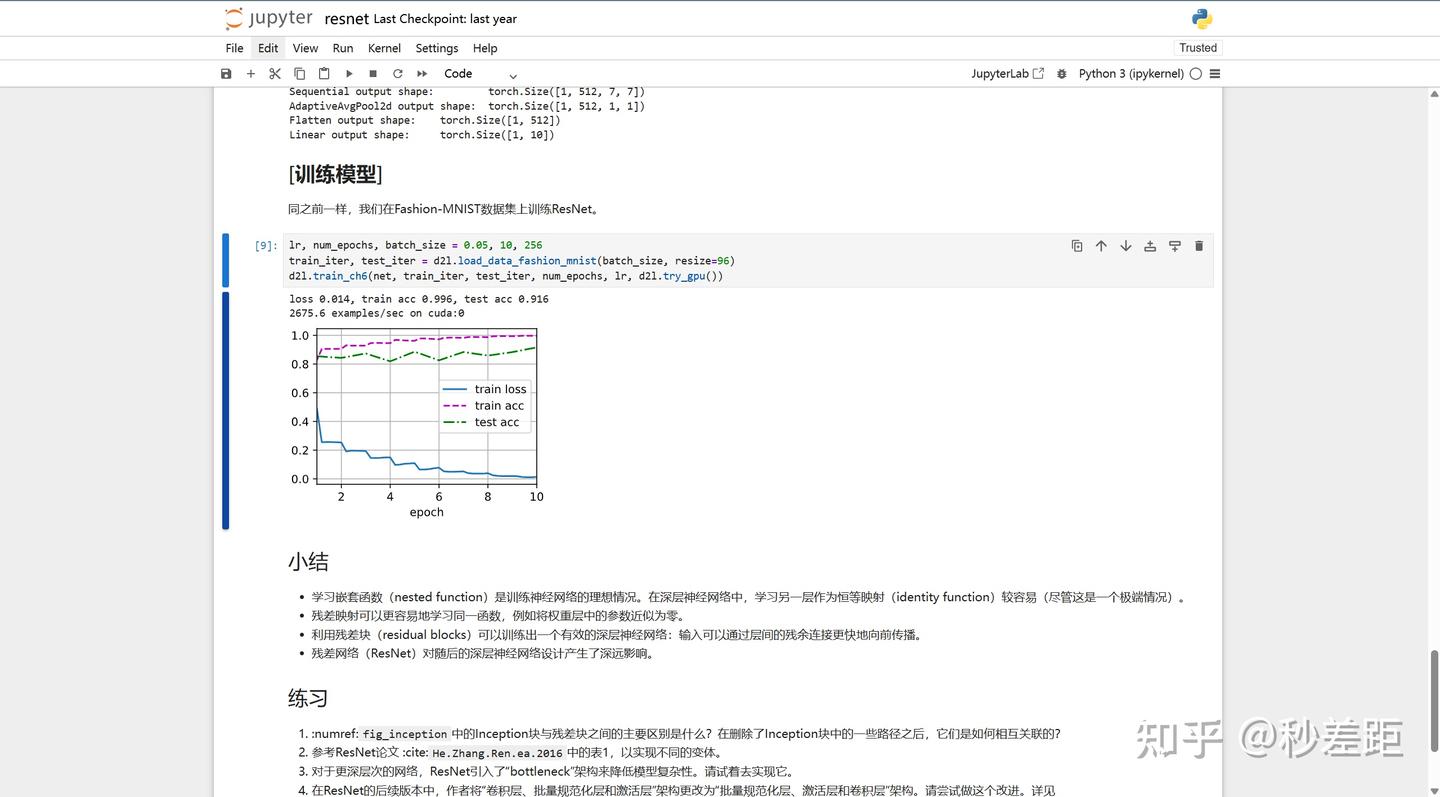This screenshot has height=797, width=1440.
Task: Open the Code cell-type dropdown
Action: (x=480, y=73)
